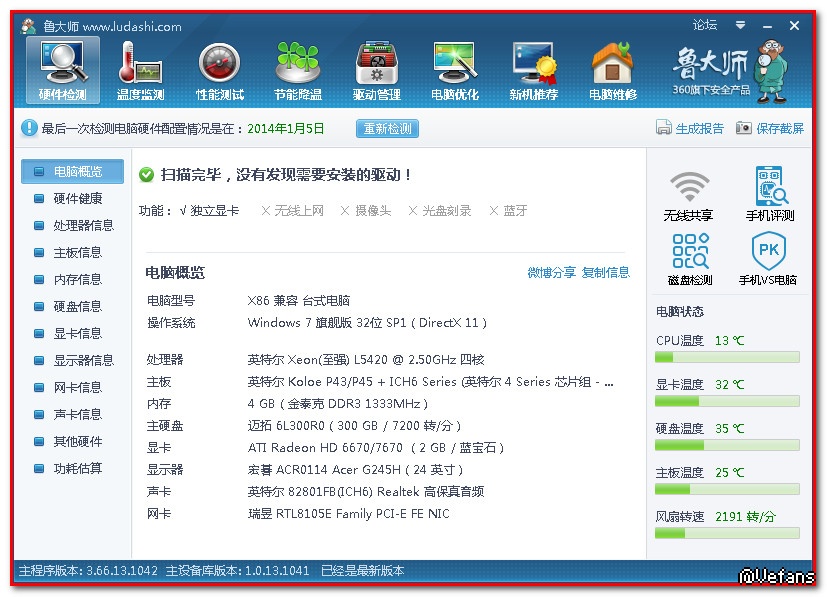Open the 电脑维修 computer repair section
Screen dimensions: 827x597
tap(613, 70)
